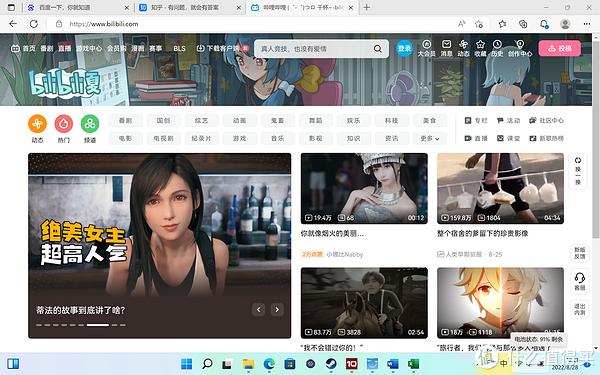Click the blue 登录 login button
Screen dimensions: 600x375
(x=404, y=48)
